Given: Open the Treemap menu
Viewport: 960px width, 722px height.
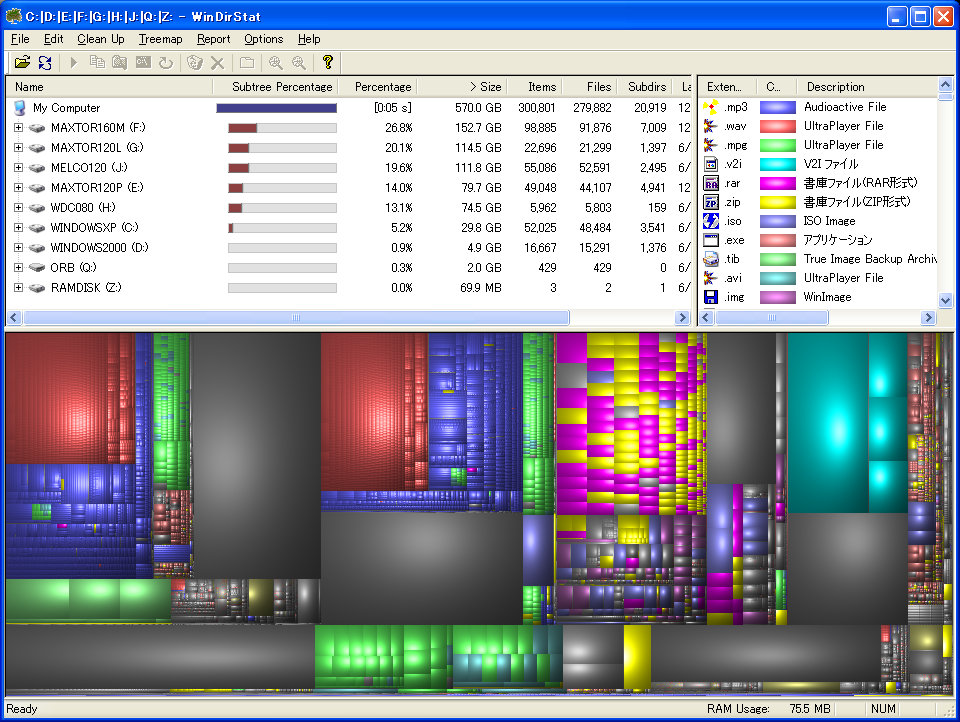Looking at the screenshot, I should 160,39.
